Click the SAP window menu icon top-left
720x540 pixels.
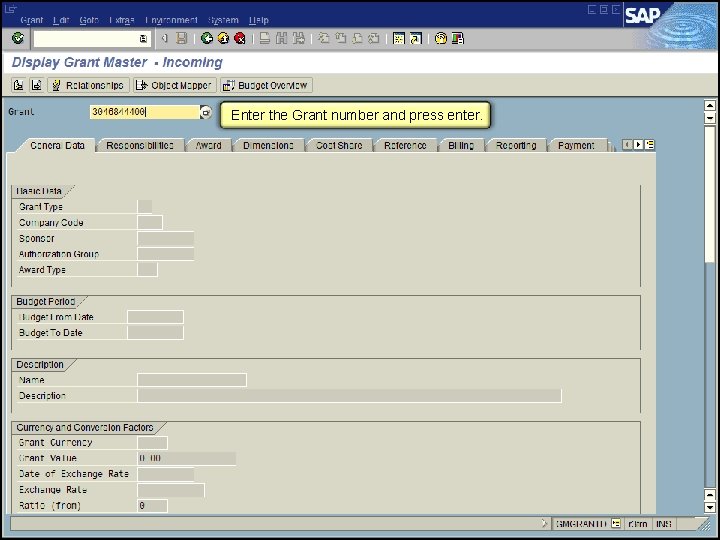point(11,9)
